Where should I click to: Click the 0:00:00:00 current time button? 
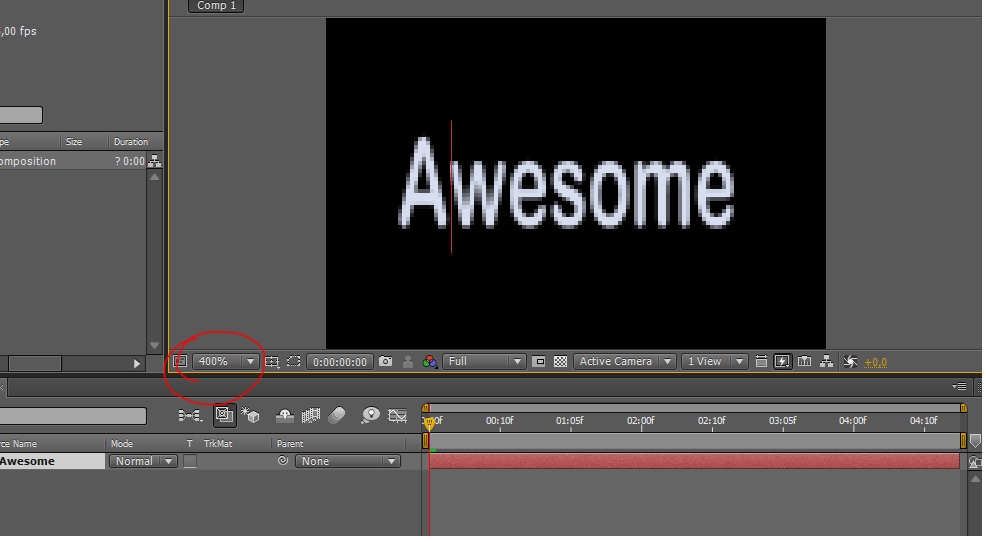(x=340, y=362)
